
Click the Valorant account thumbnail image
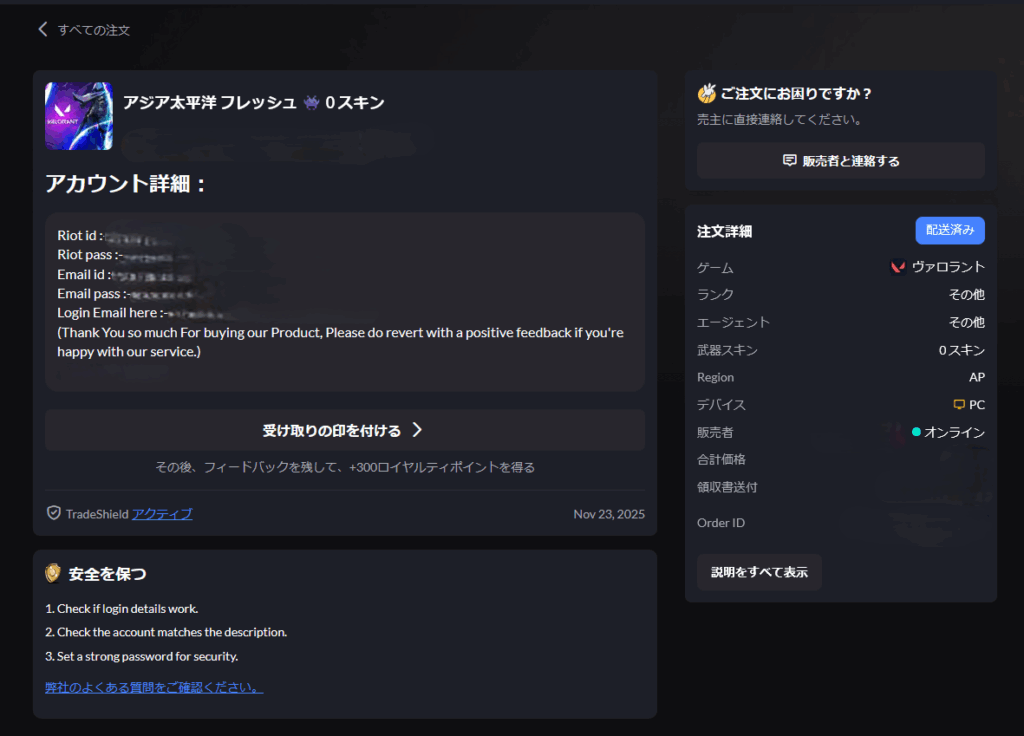tap(79, 116)
